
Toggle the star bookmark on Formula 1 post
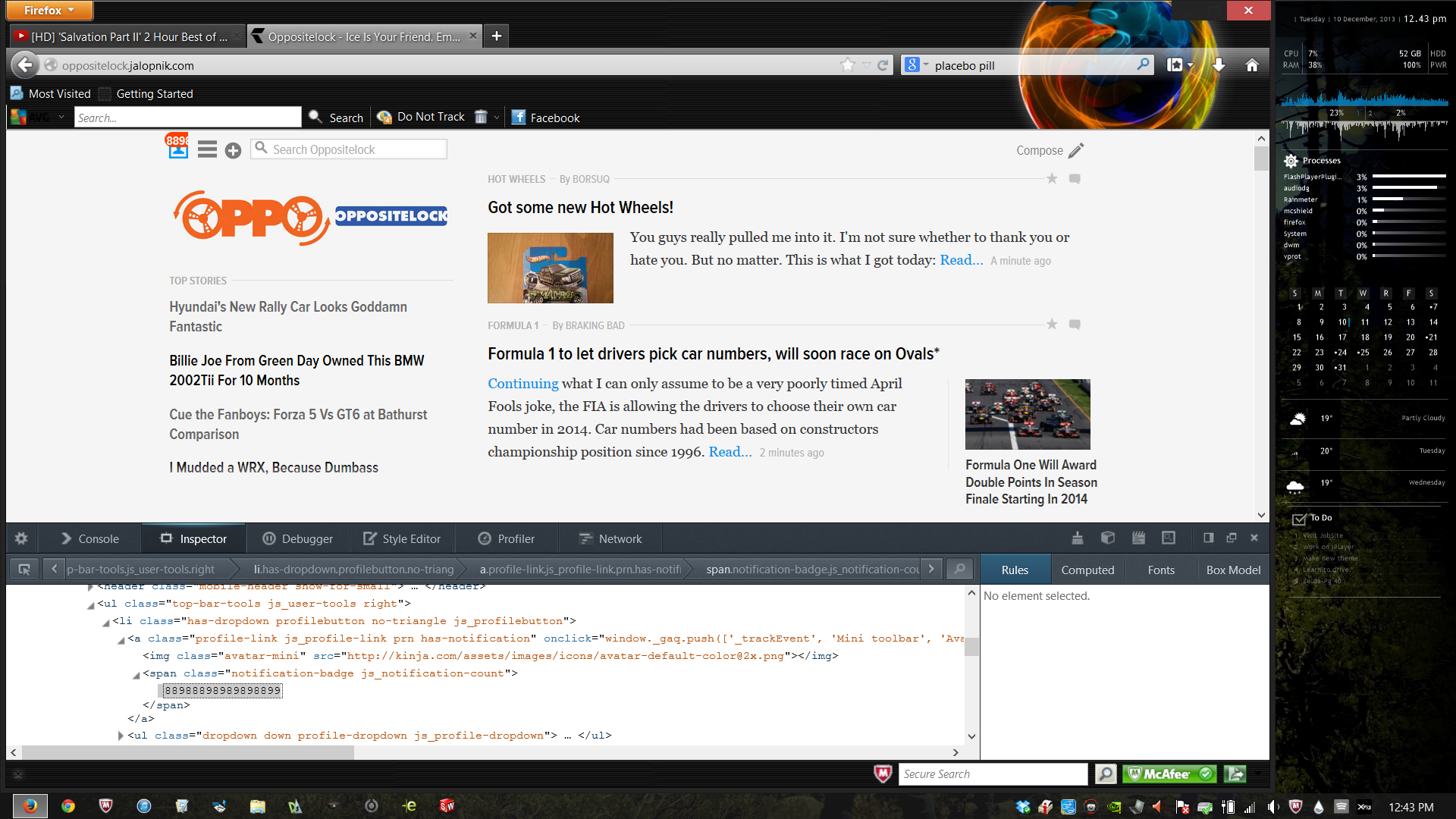[x=1052, y=324]
